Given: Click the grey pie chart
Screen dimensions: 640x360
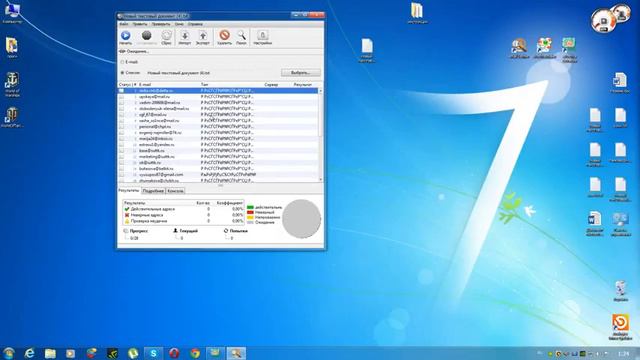Looking at the screenshot, I should (x=302, y=219).
